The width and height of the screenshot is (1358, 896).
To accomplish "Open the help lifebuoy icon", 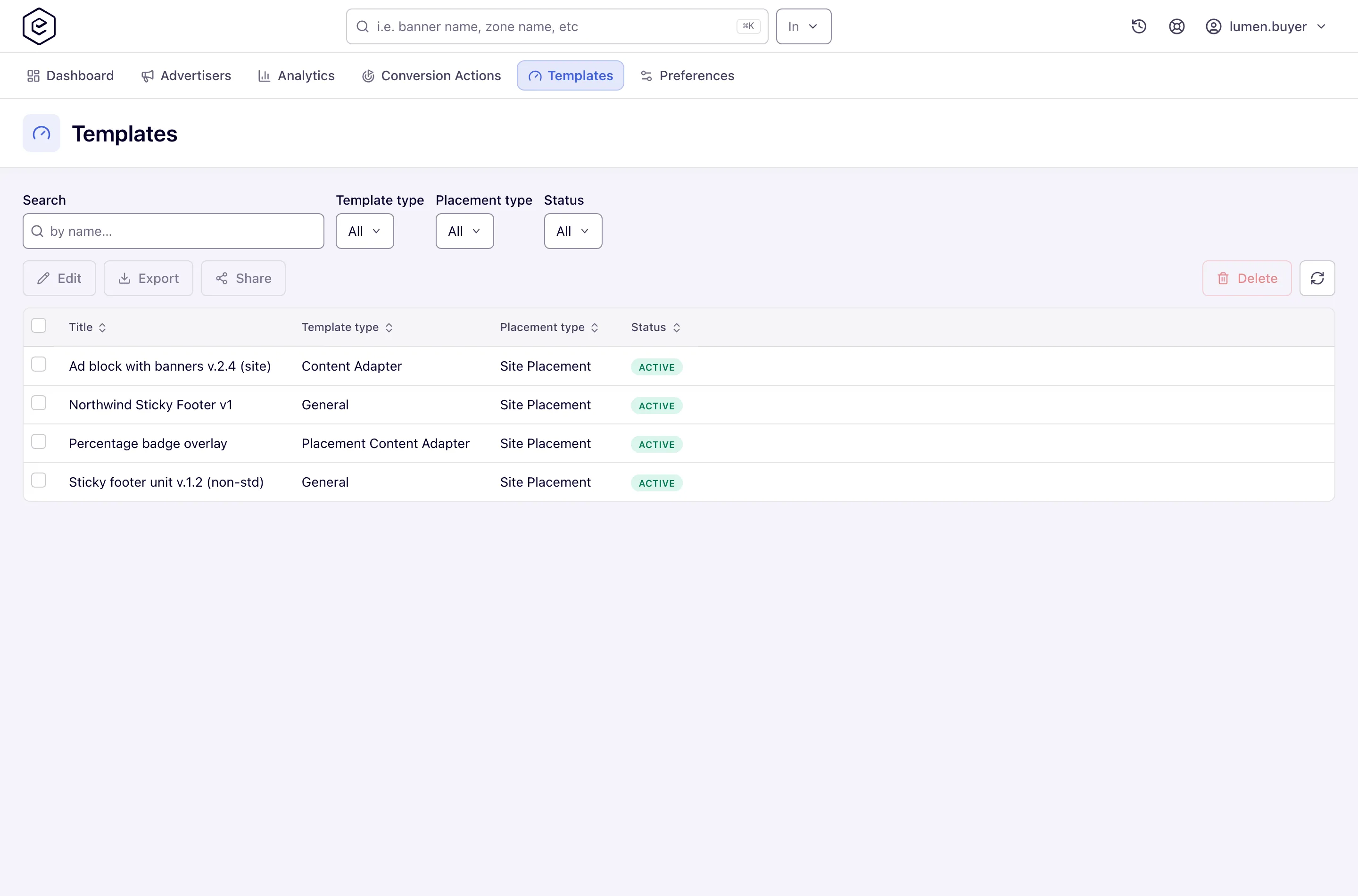I will pyautogui.click(x=1176, y=26).
